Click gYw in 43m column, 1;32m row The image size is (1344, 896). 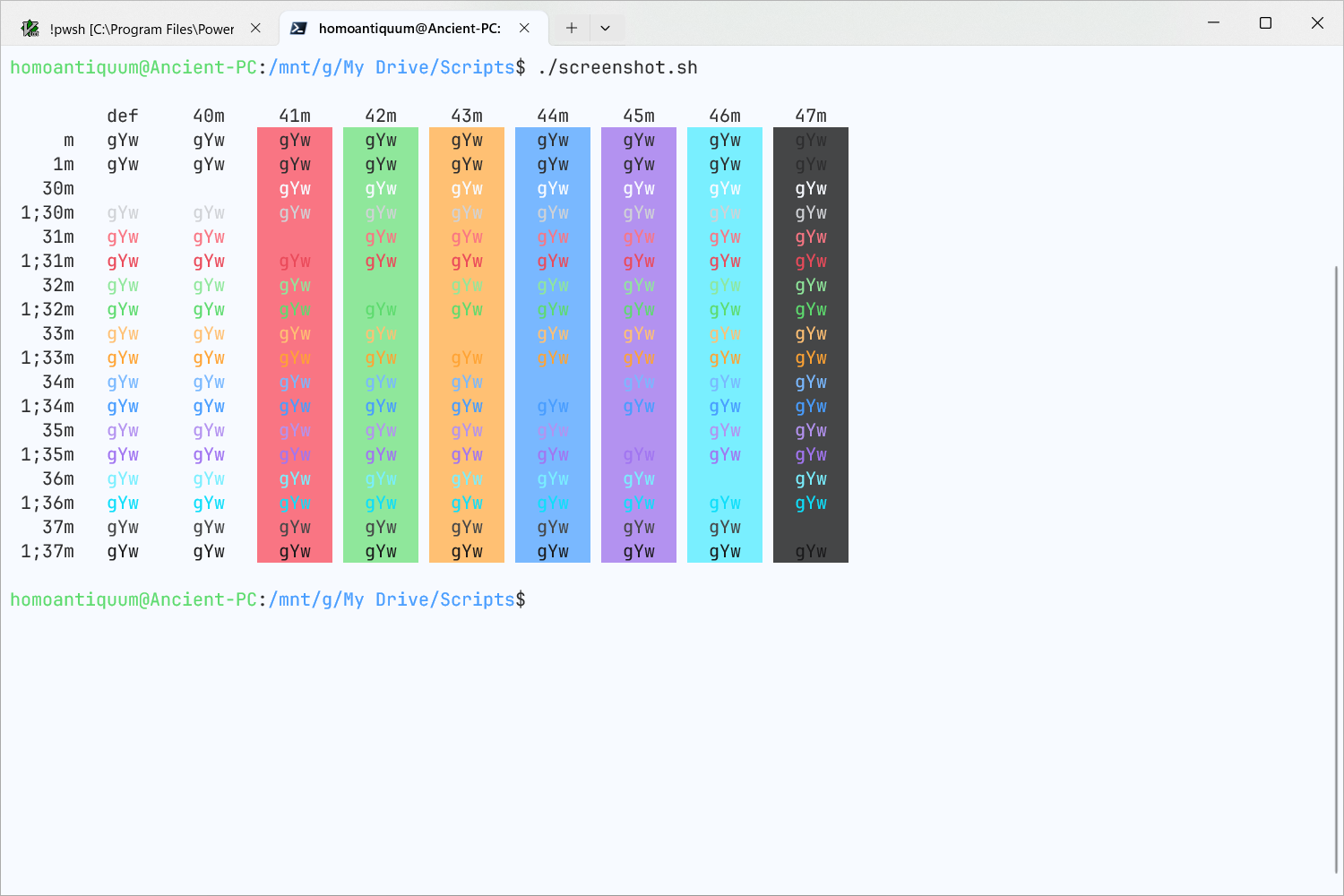(467, 311)
